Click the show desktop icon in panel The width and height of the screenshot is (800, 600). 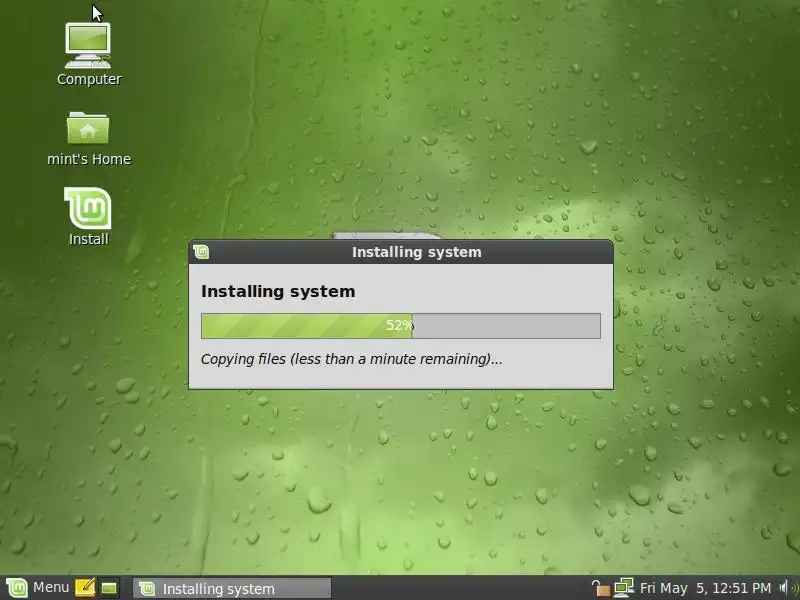click(109, 588)
